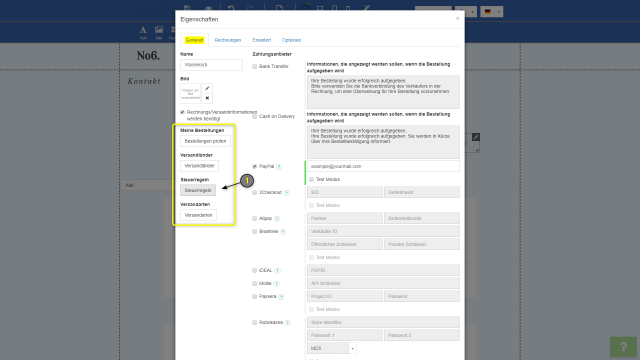Enable Cash on Delivery option
Image resolution: width=640 pixels, height=360 pixels.
[x=255, y=116]
